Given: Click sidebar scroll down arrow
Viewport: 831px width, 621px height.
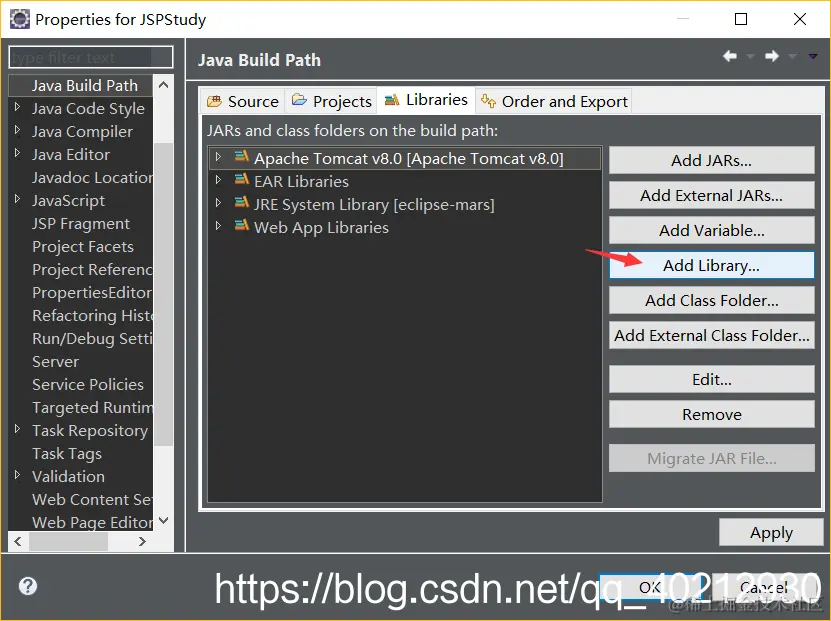Looking at the screenshot, I should (163, 520).
